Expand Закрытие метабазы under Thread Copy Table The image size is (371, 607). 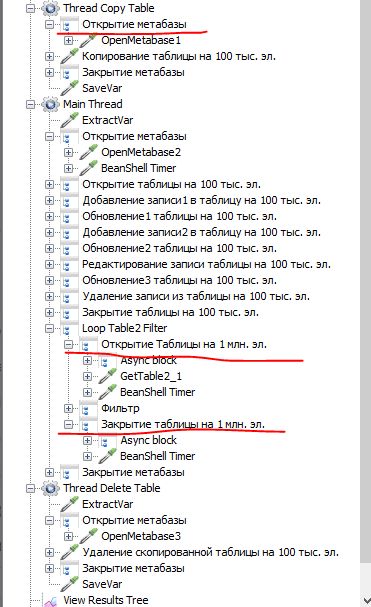(x=49, y=72)
